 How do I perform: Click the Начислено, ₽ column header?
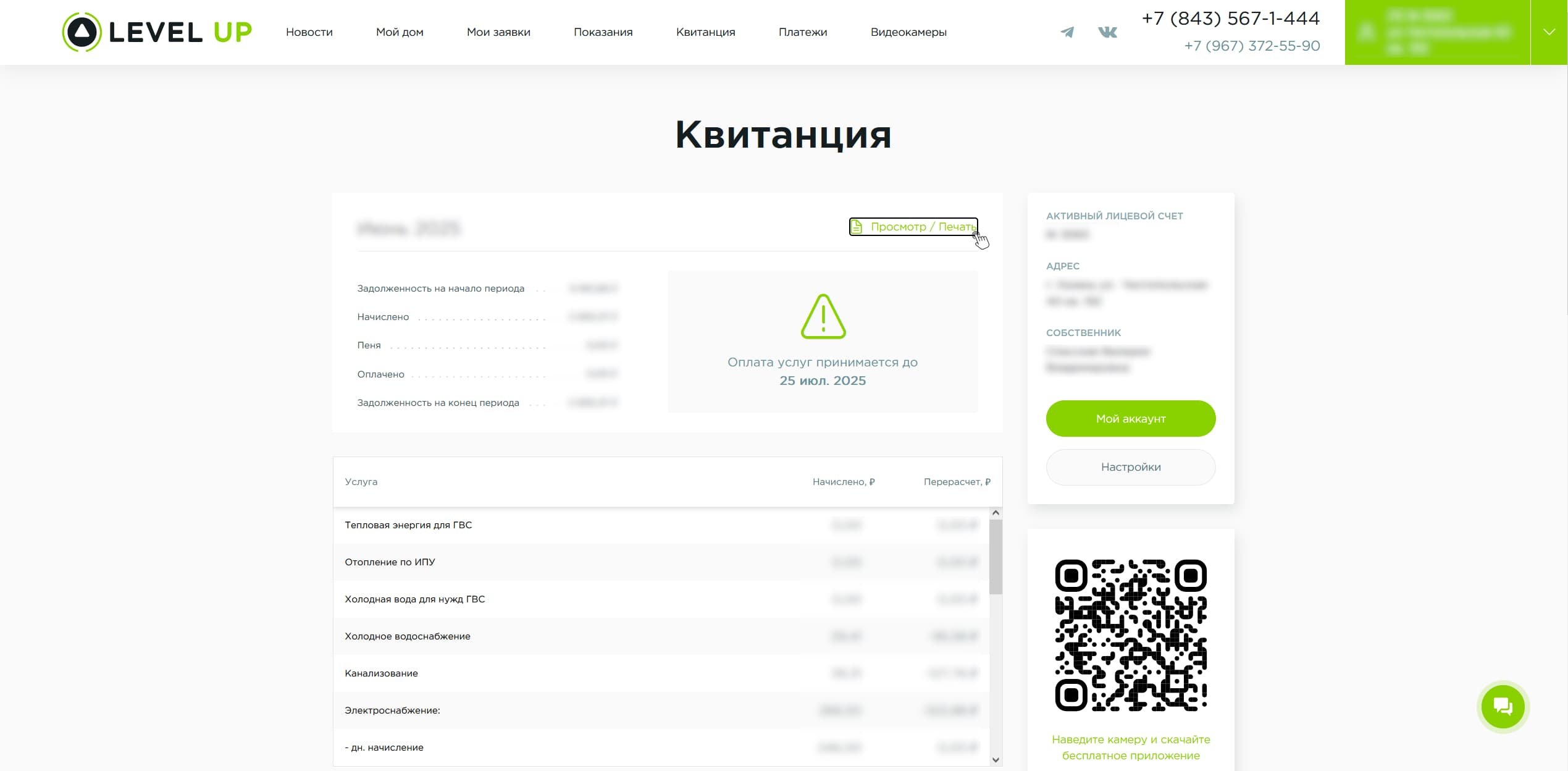coord(844,482)
